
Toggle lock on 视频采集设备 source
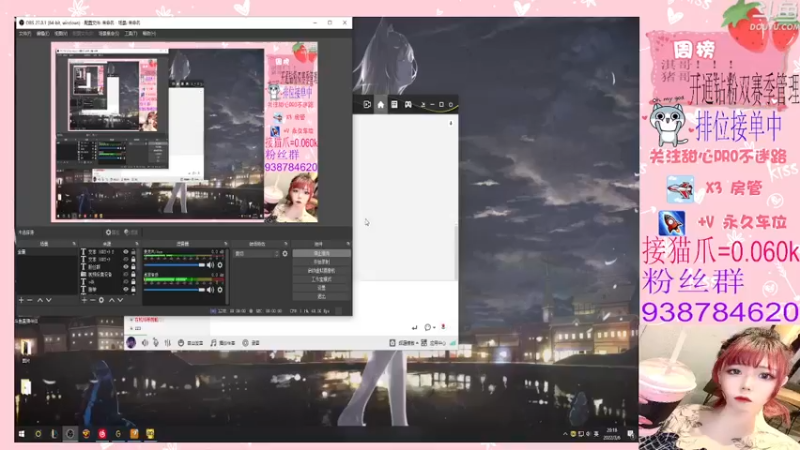133,274
